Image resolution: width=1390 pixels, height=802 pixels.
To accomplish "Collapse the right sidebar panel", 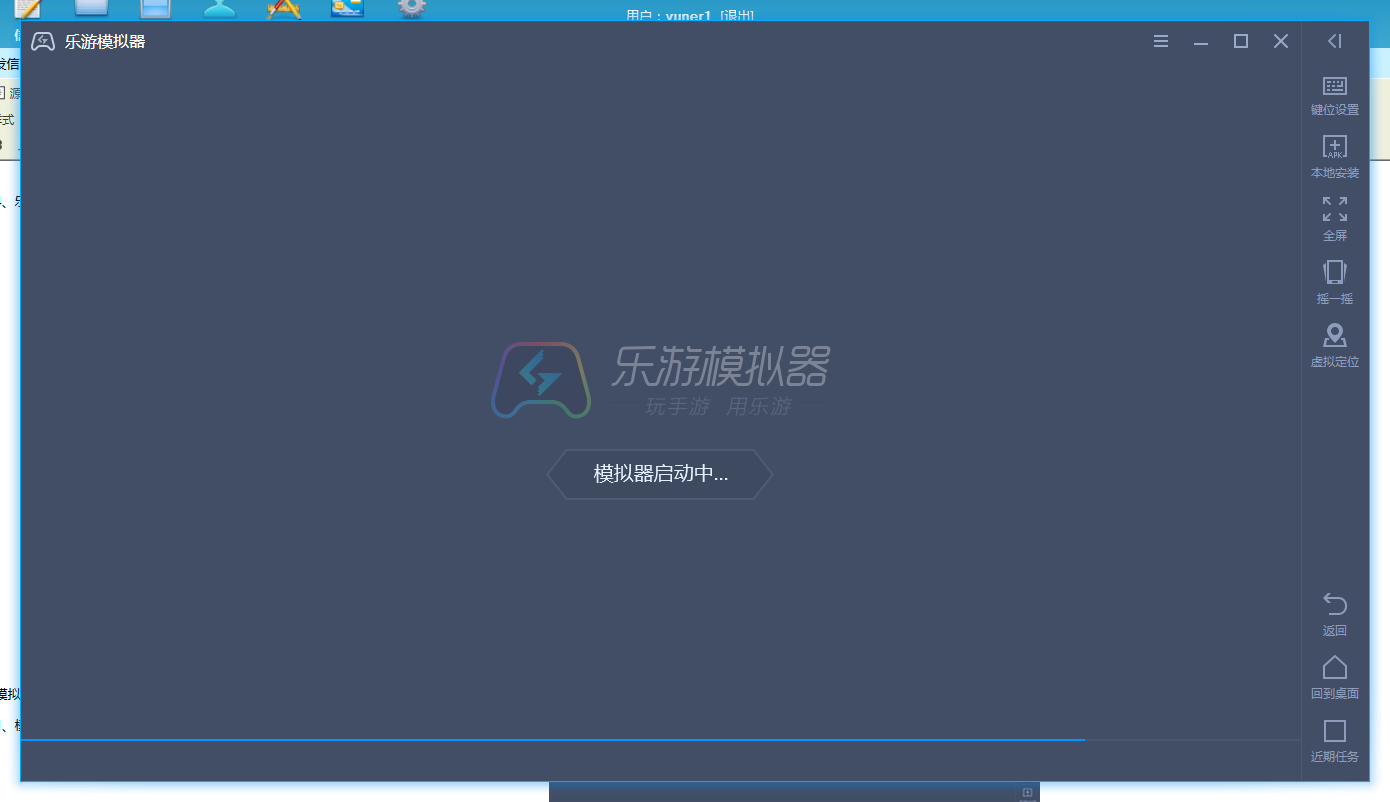I will tap(1335, 41).
